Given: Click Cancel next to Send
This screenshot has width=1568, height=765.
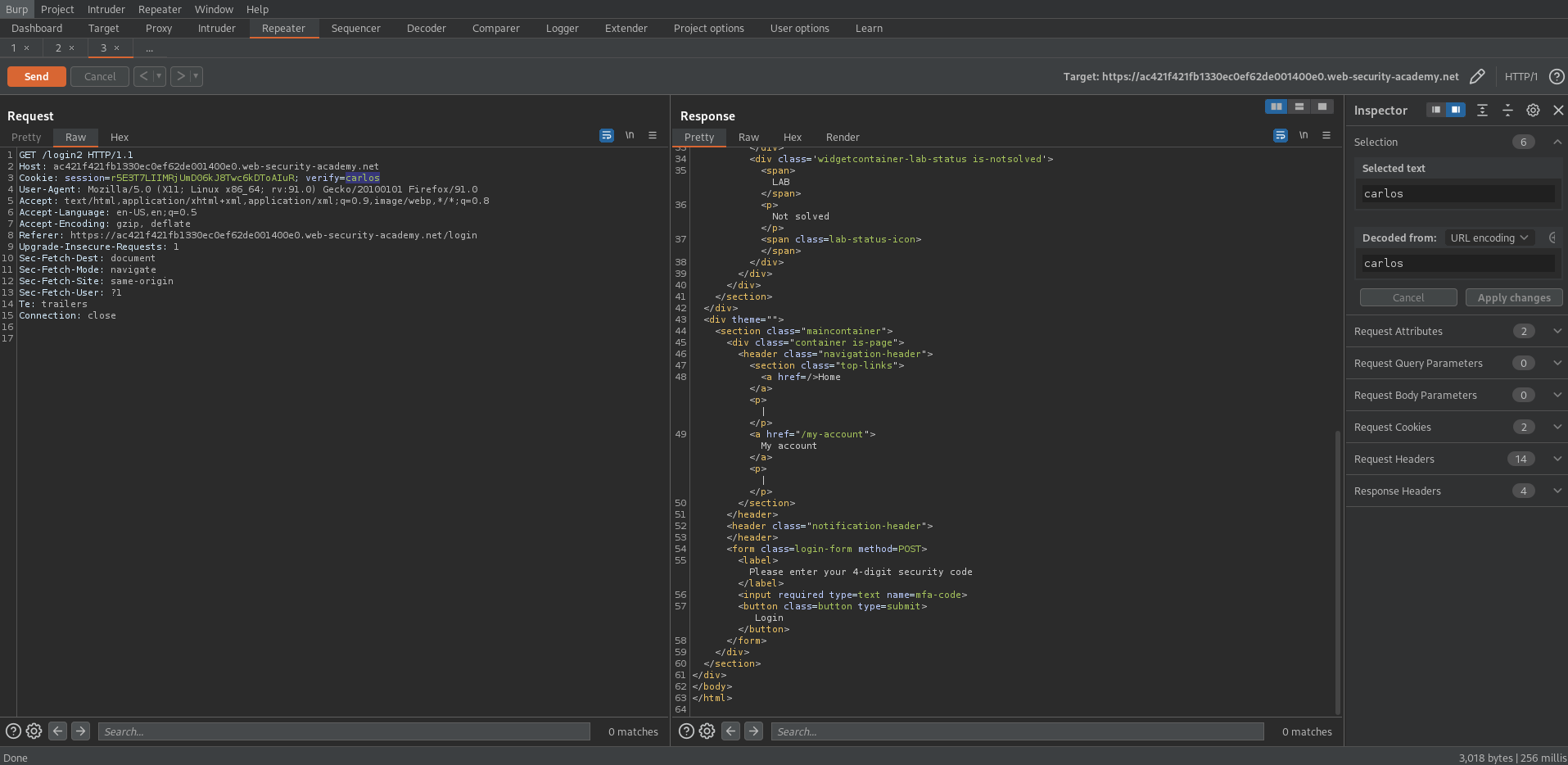Looking at the screenshot, I should pyautogui.click(x=100, y=76).
